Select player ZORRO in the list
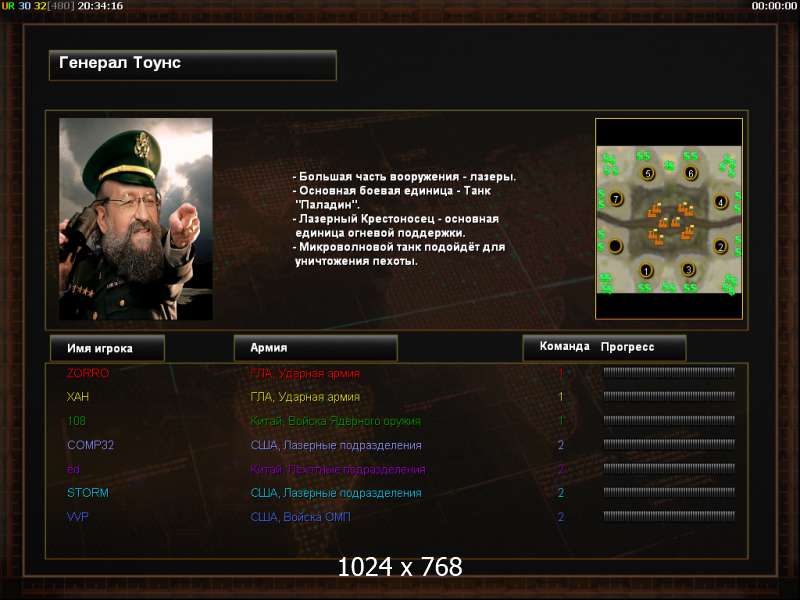The image size is (800, 600). (88, 373)
